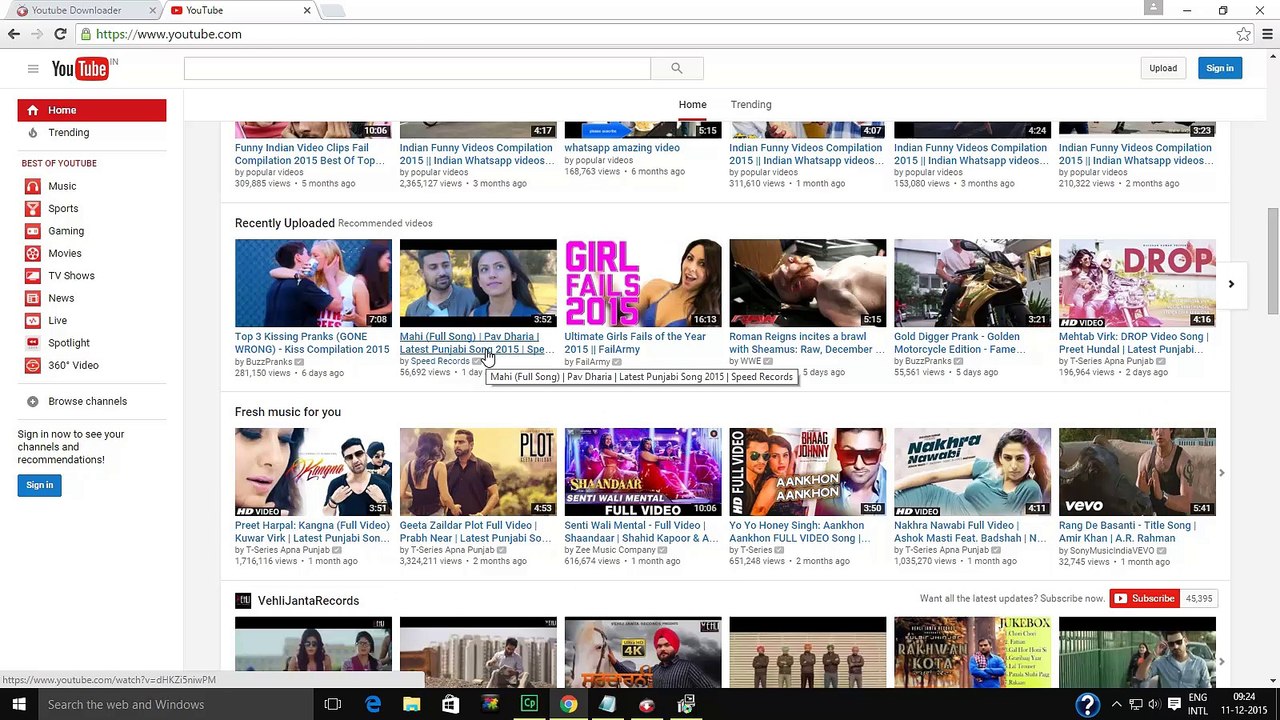Subscribe to VehliJantaRecords channel
The width and height of the screenshot is (1280, 720).
click(1145, 598)
